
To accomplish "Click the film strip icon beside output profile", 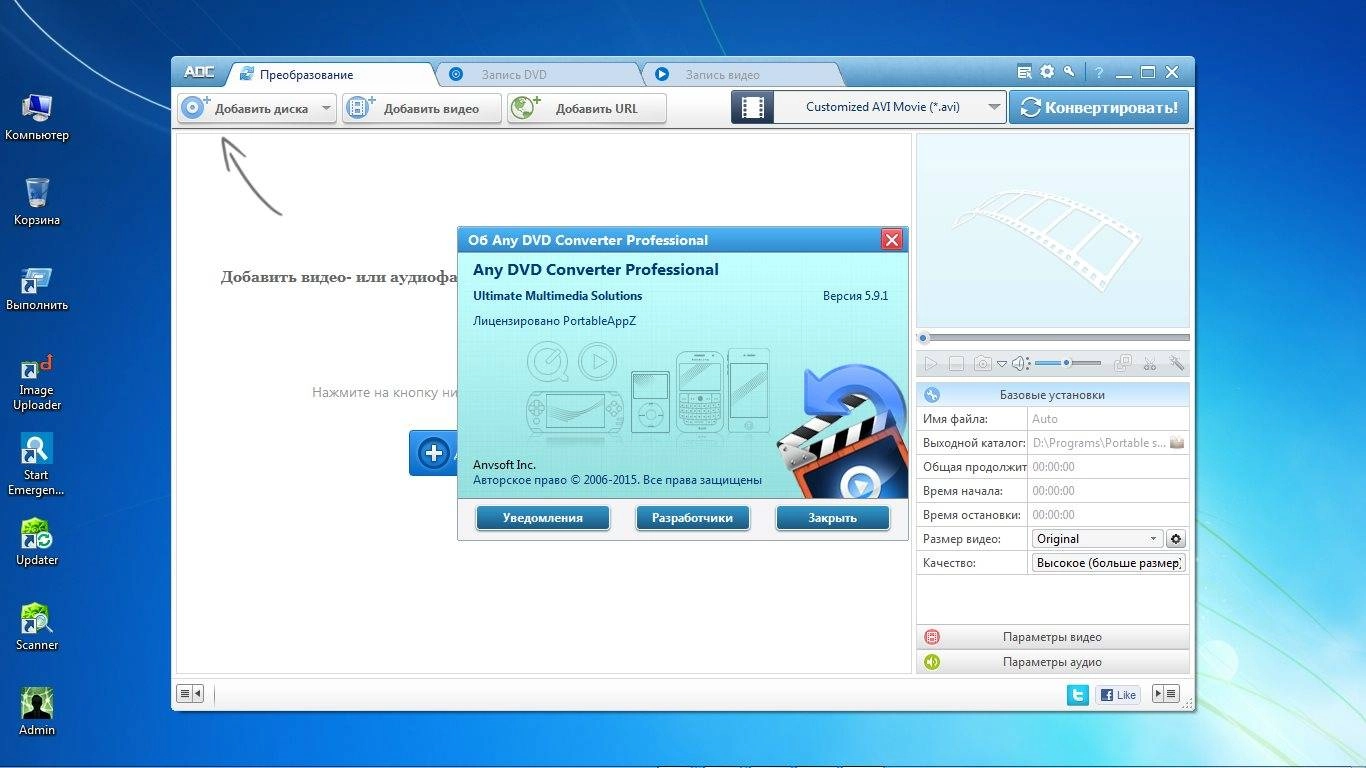I will point(753,108).
